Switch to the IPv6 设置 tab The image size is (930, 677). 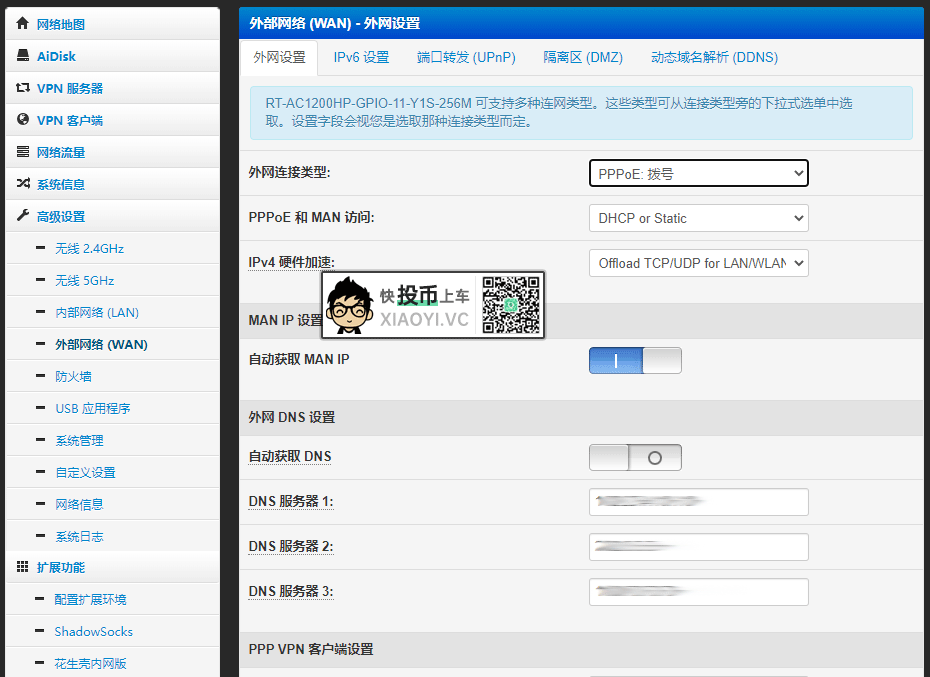tap(361, 58)
